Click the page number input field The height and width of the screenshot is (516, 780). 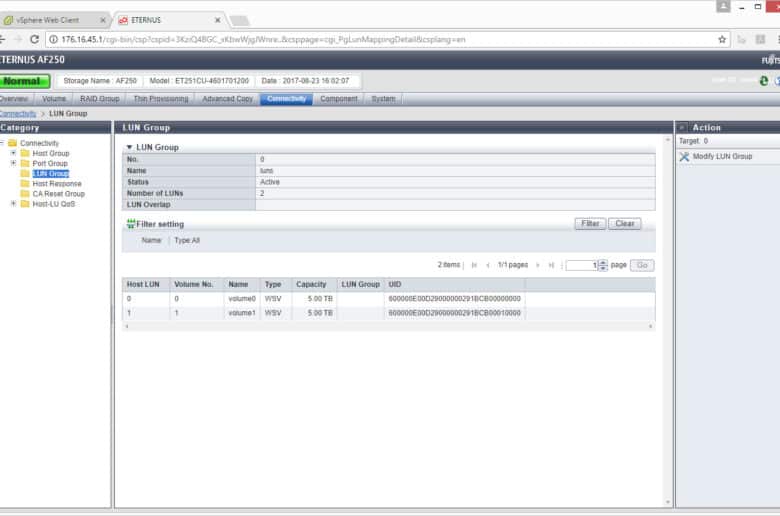pyautogui.click(x=582, y=265)
